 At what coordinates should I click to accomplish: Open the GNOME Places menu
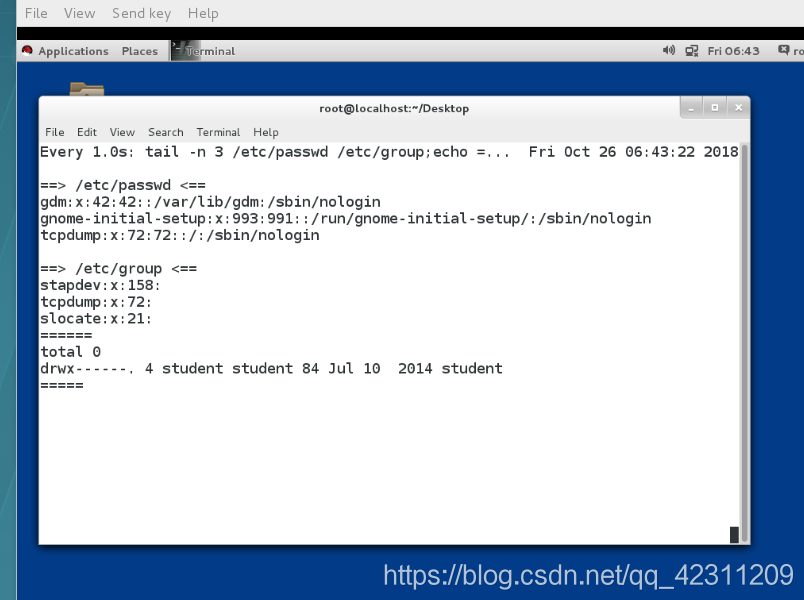tap(139, 51)
